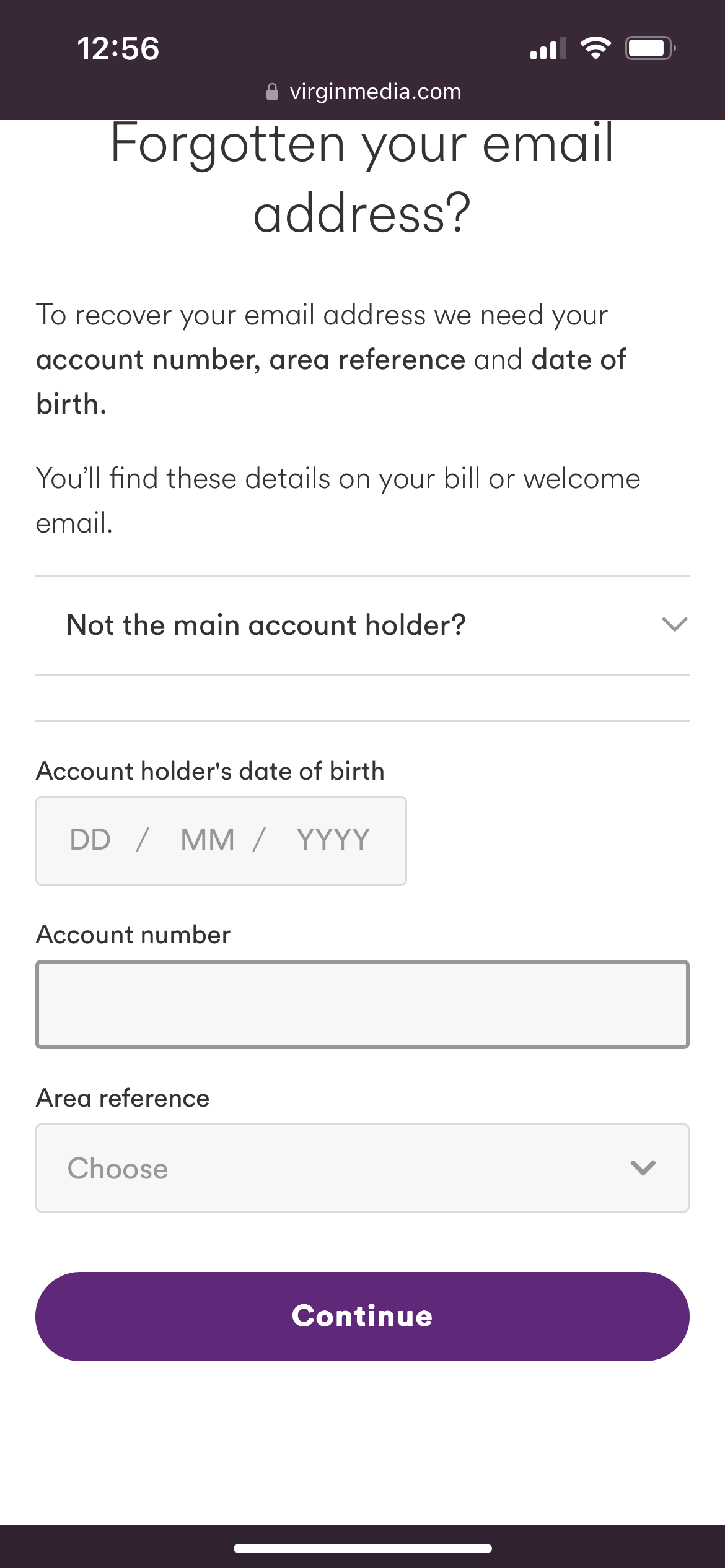Tap the home indicator bar
This screenshot has width=725, height=1568.
[362, 1548]
